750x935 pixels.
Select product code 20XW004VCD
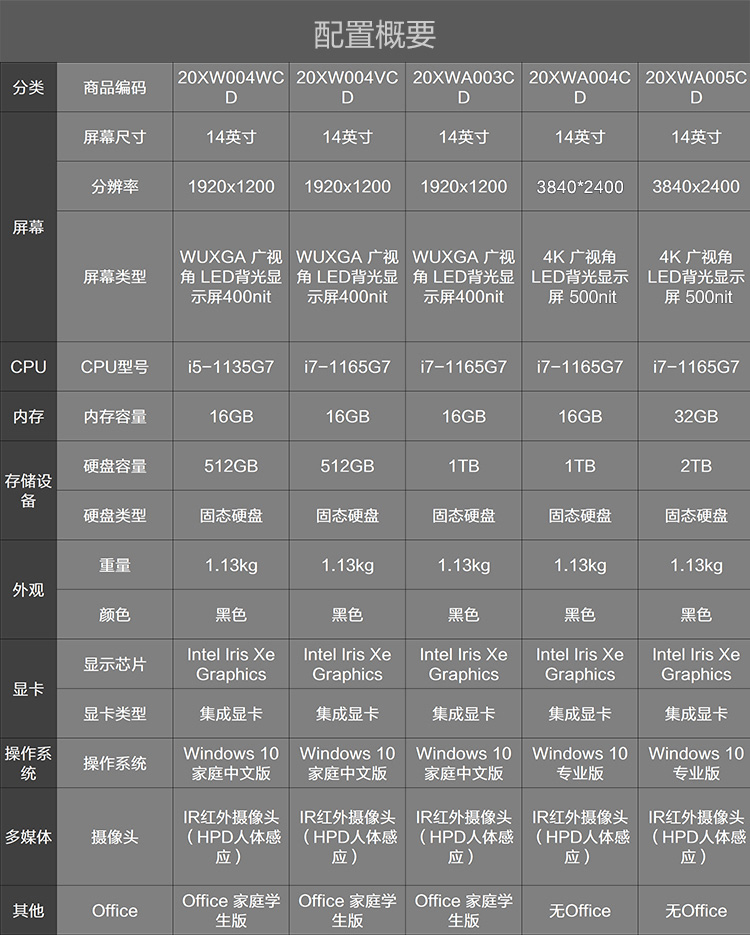(347, 87)
